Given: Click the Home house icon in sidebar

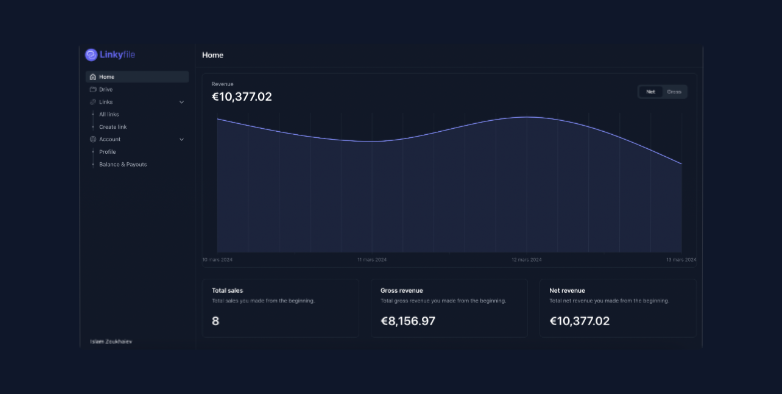Looking at the screenshot, I should [x=93, y=77].
